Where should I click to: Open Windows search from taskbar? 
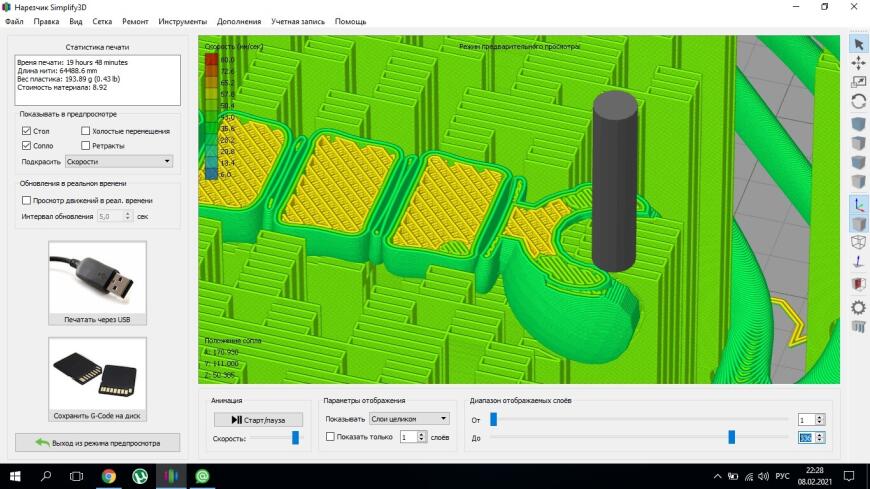point(46,476)
